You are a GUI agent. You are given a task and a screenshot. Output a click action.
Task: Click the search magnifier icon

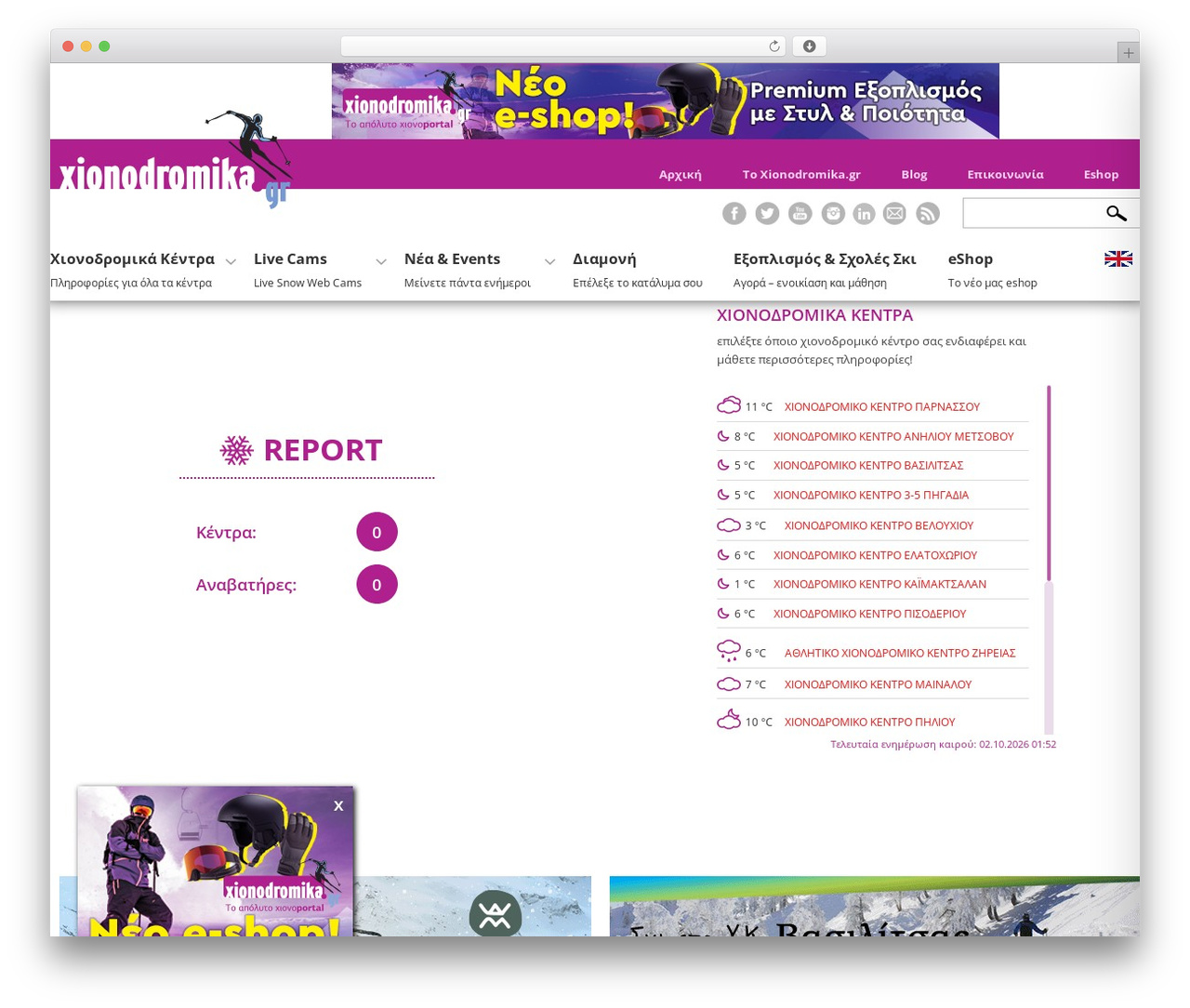(x=1117, y=213)
